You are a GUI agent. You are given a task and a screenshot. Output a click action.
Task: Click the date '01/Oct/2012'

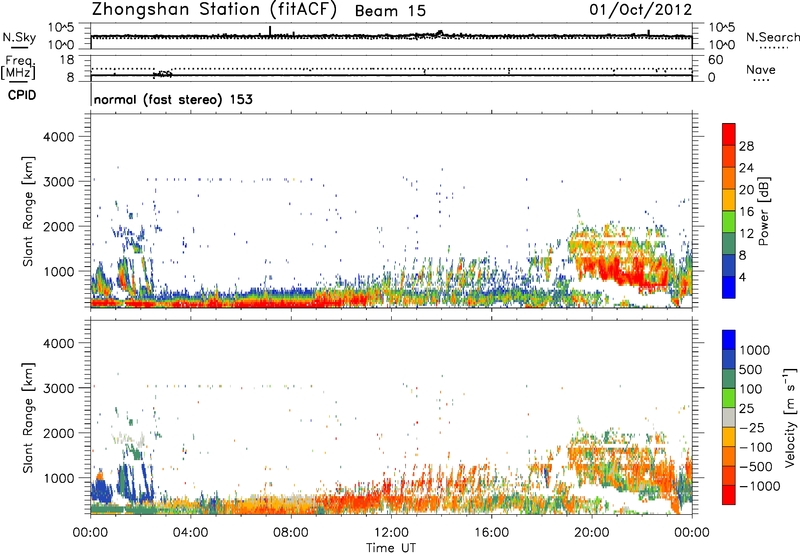(641, 10)
